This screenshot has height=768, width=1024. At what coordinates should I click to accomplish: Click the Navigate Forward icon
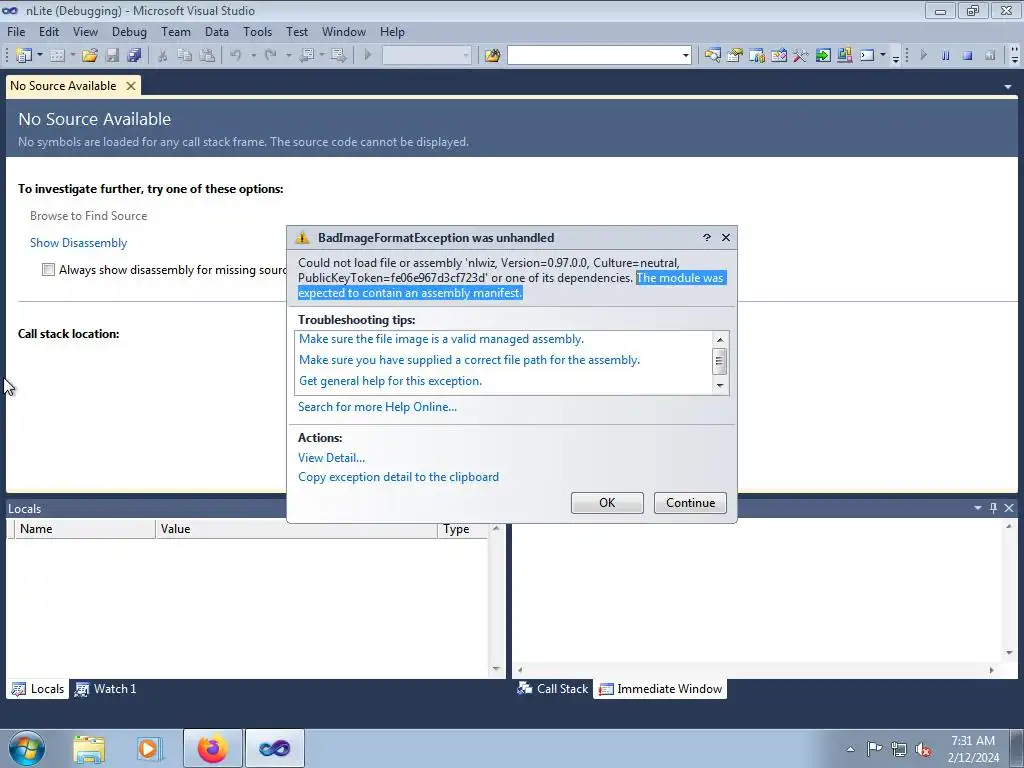point(338,56)
